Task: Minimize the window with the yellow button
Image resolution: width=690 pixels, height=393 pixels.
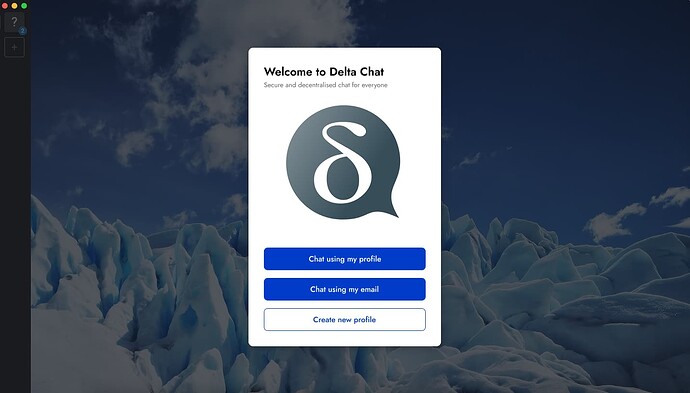Action: 15,6
